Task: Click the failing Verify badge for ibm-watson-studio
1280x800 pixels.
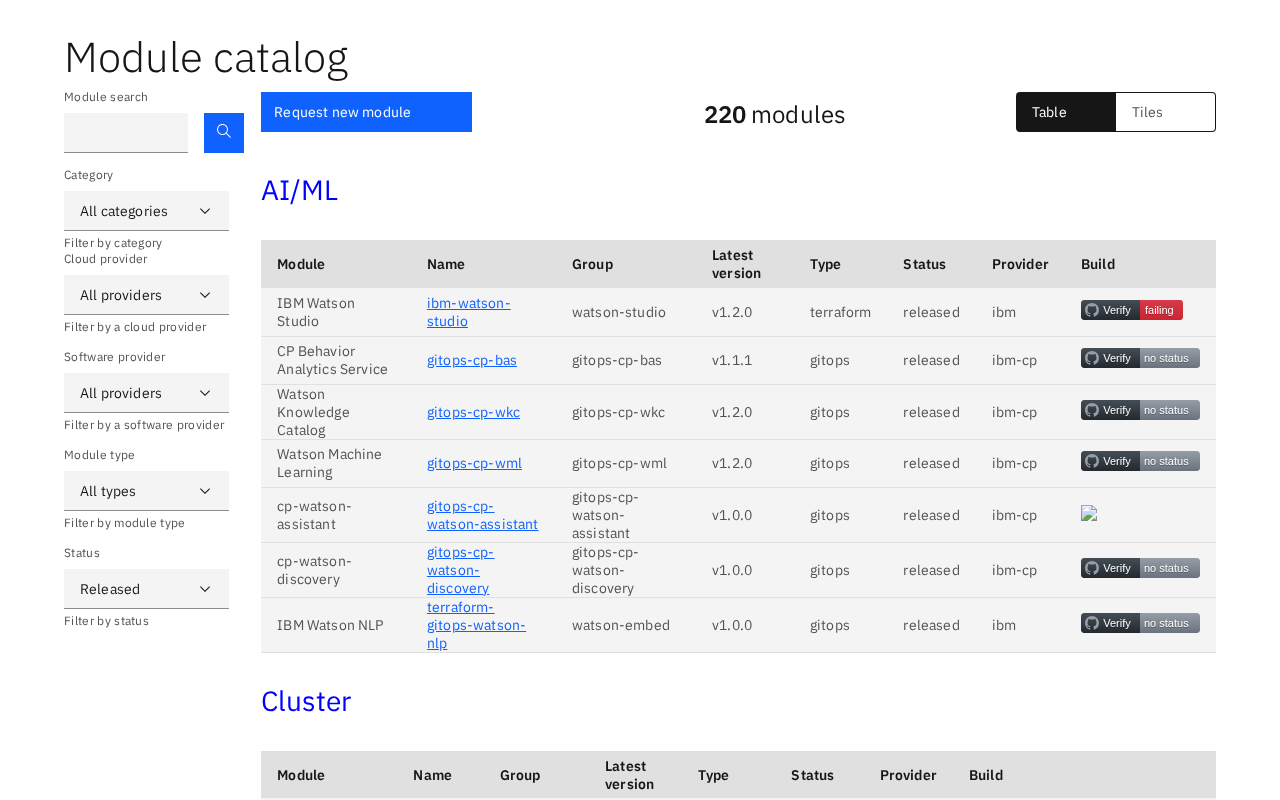Action: click(x=1131, y=310)
